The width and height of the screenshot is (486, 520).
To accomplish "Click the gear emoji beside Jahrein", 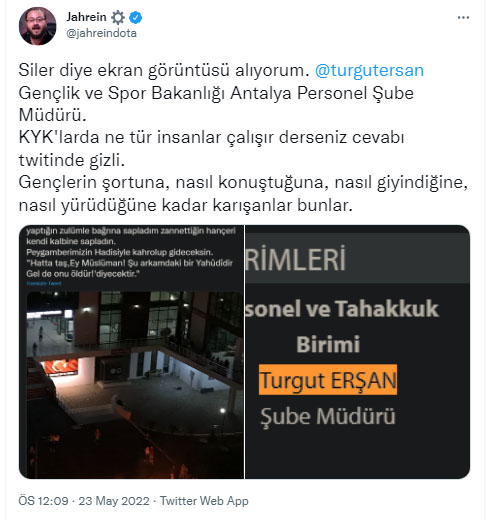I will [x=117, y=17].
